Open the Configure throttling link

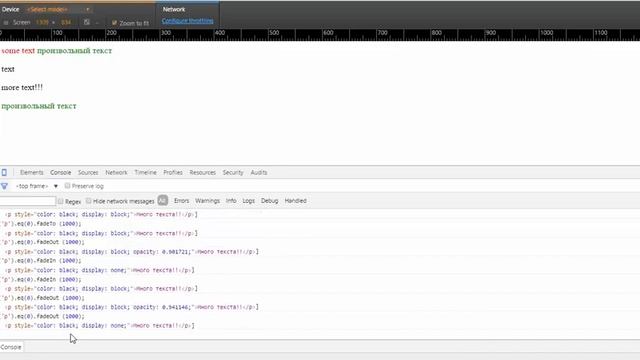pyautogui.click(x=188, y=20)
